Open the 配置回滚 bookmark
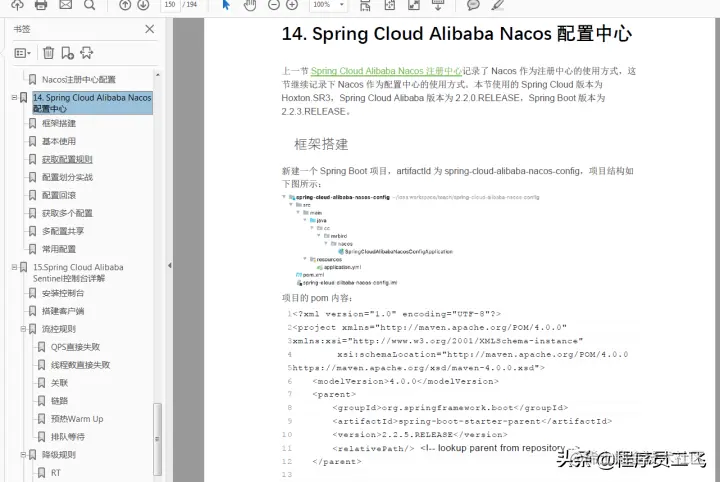This screenshot has height=482, width=720. (59, 195)
